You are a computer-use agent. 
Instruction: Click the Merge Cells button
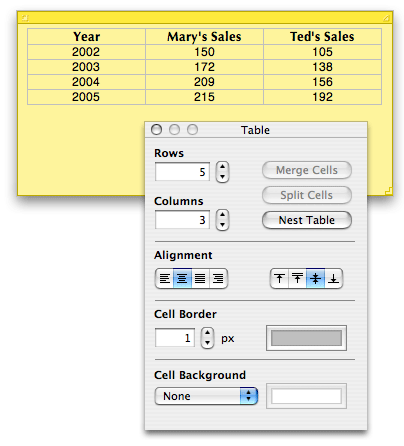coord(307,170)
